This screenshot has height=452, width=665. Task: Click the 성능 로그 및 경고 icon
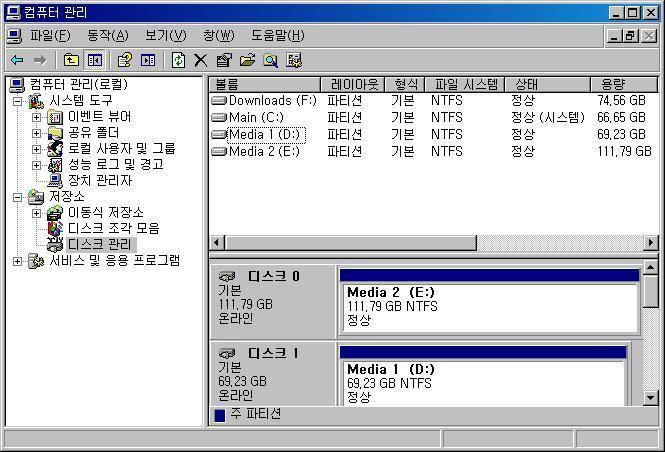click(x=55, y=165)
